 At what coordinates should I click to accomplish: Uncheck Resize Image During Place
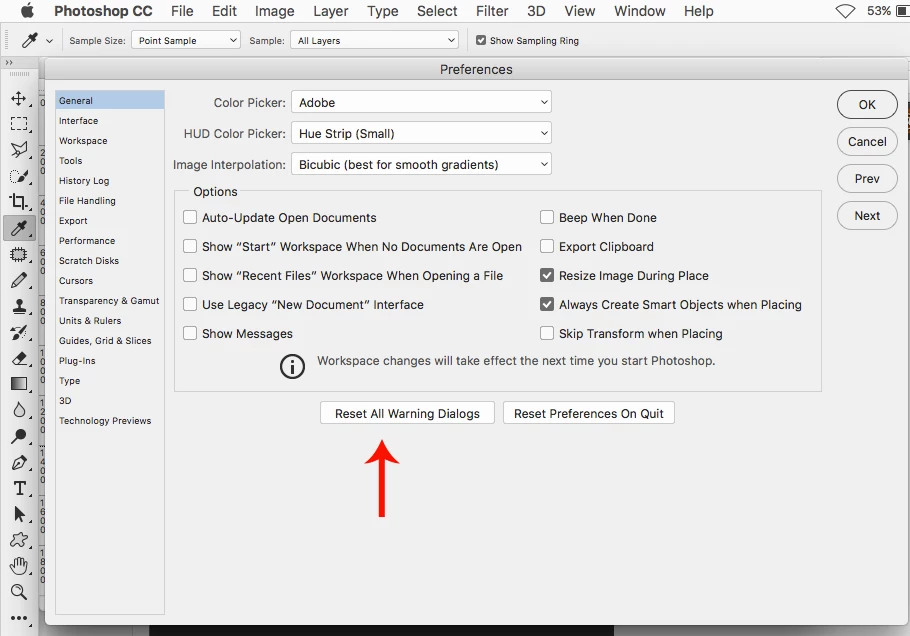(547, 275)
